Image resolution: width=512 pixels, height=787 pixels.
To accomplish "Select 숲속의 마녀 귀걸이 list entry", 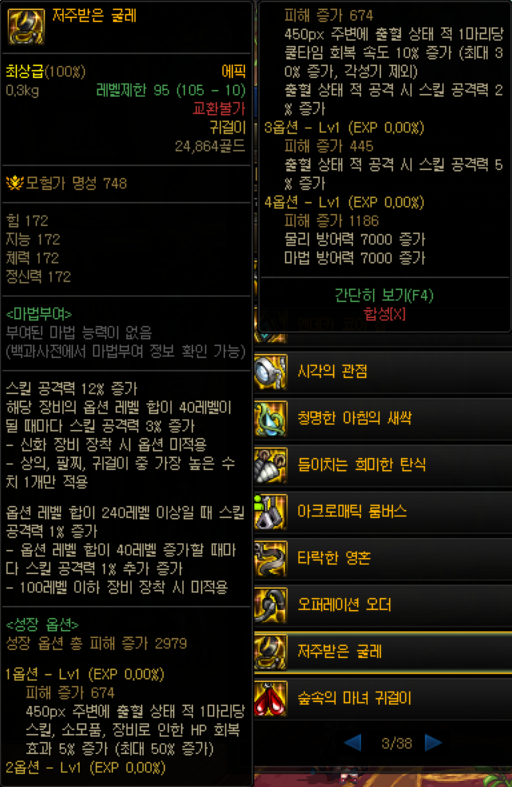I will click(383, 699).
